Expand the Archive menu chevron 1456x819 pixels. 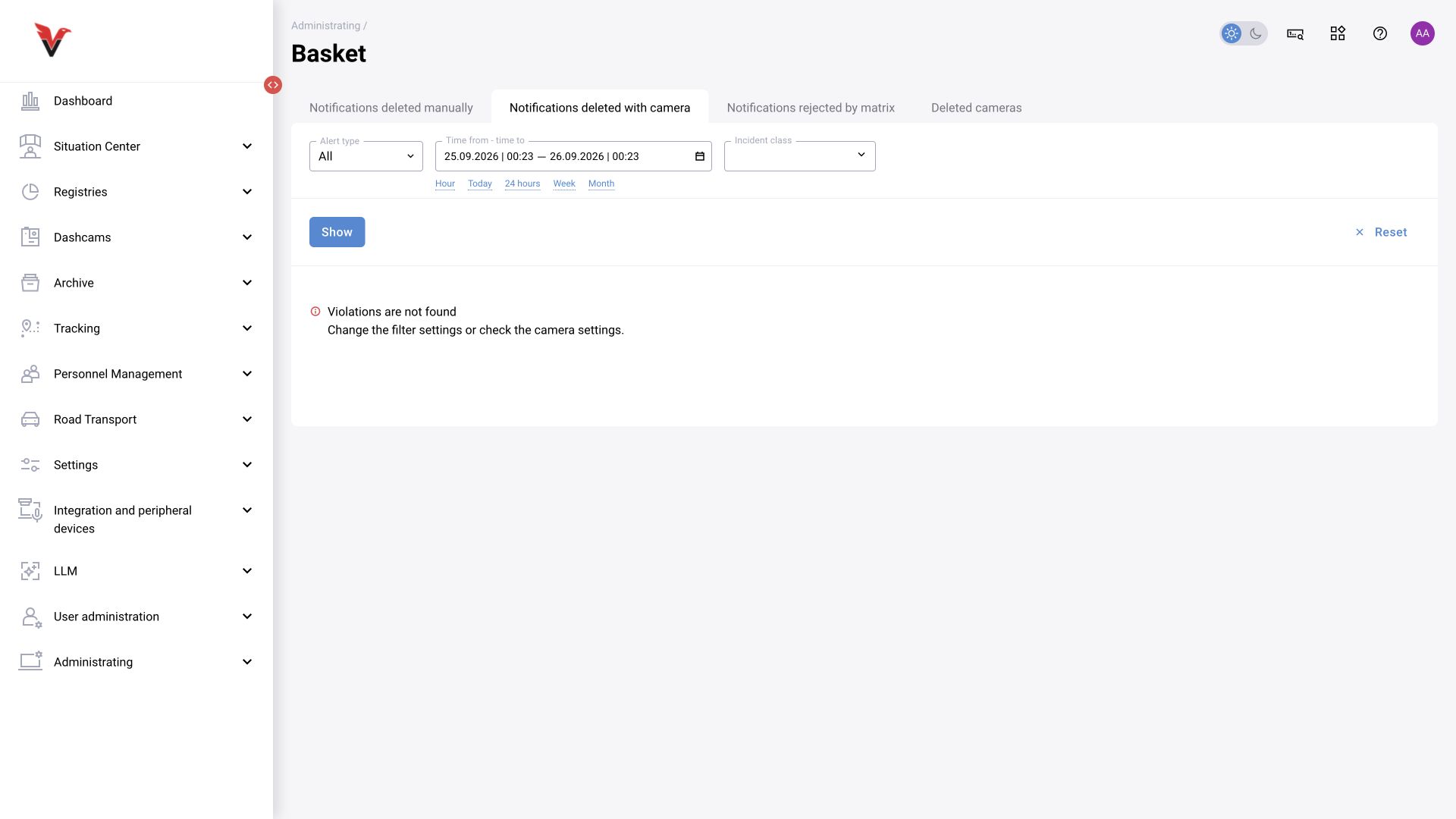(x=247, y=283)
